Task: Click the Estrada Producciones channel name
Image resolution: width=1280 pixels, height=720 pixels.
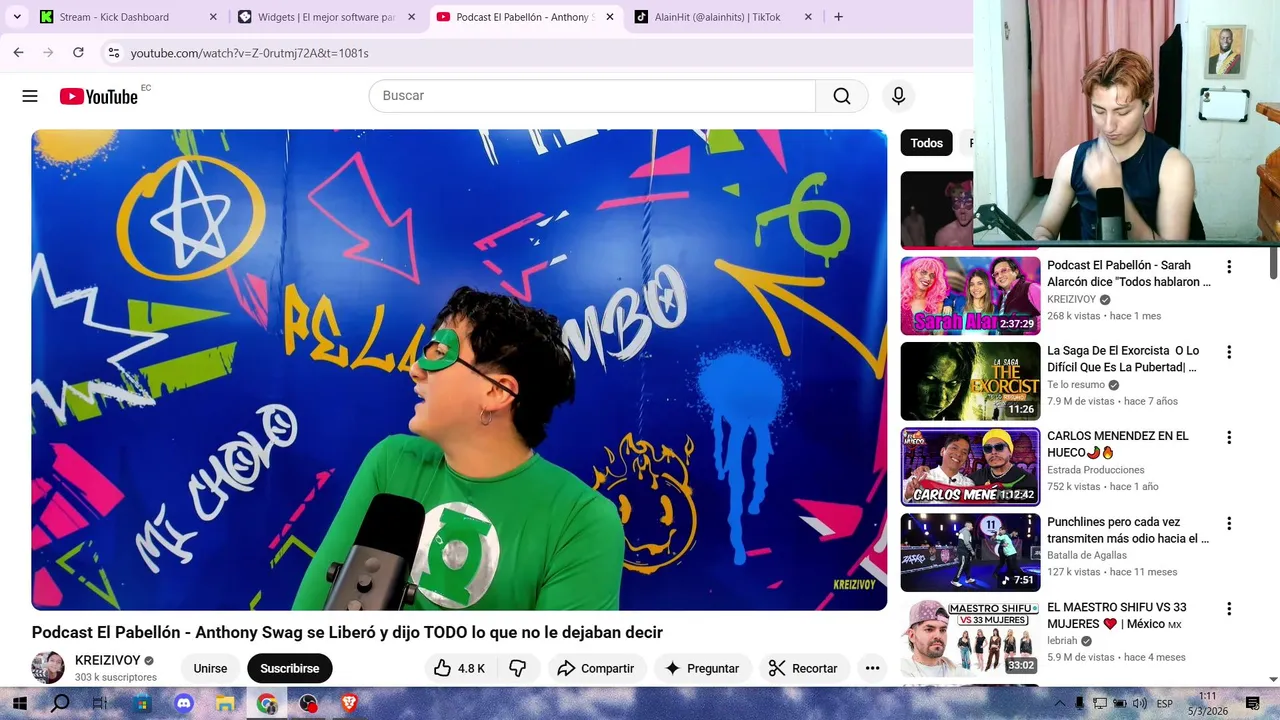Action: coord(1096,470)
